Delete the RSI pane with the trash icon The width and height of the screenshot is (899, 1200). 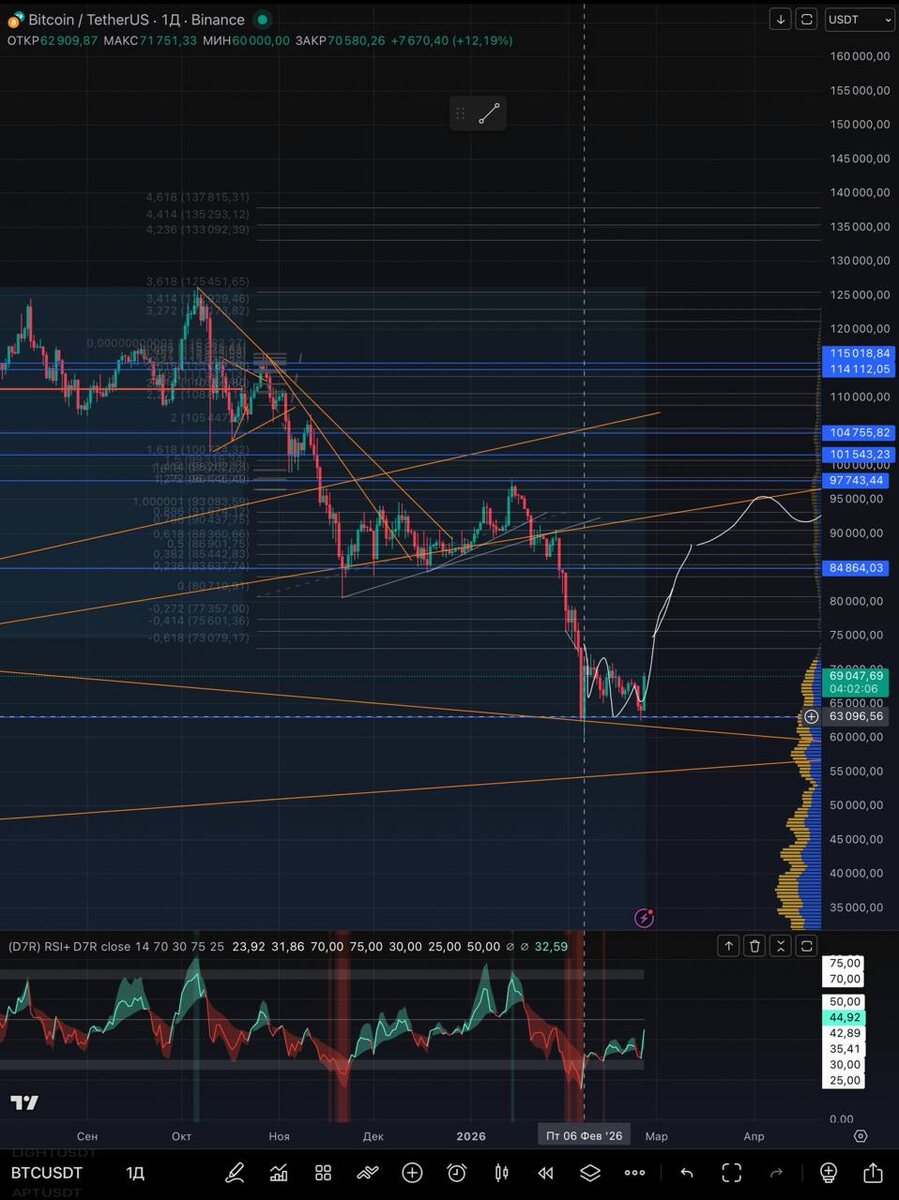[x=756, y=945]
